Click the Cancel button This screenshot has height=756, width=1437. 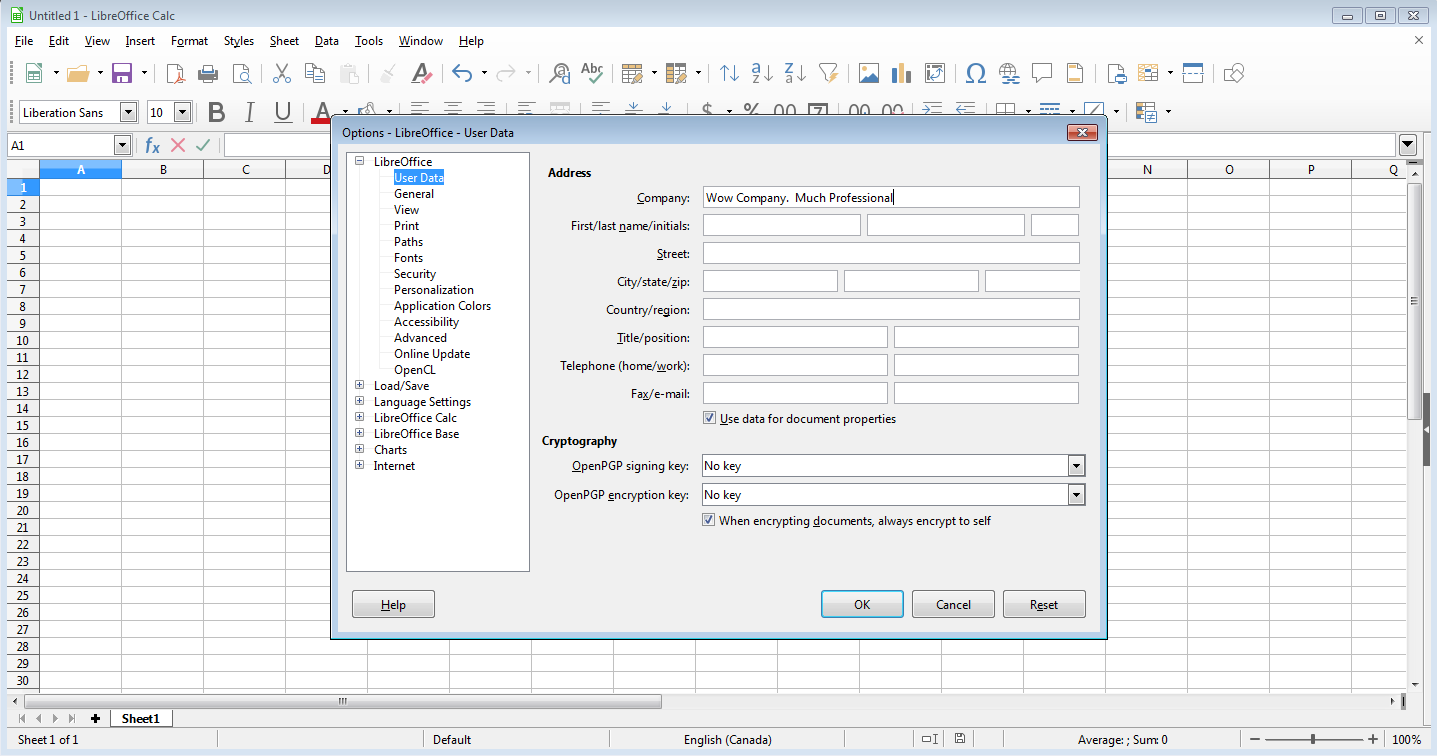[x=953, y=604]
